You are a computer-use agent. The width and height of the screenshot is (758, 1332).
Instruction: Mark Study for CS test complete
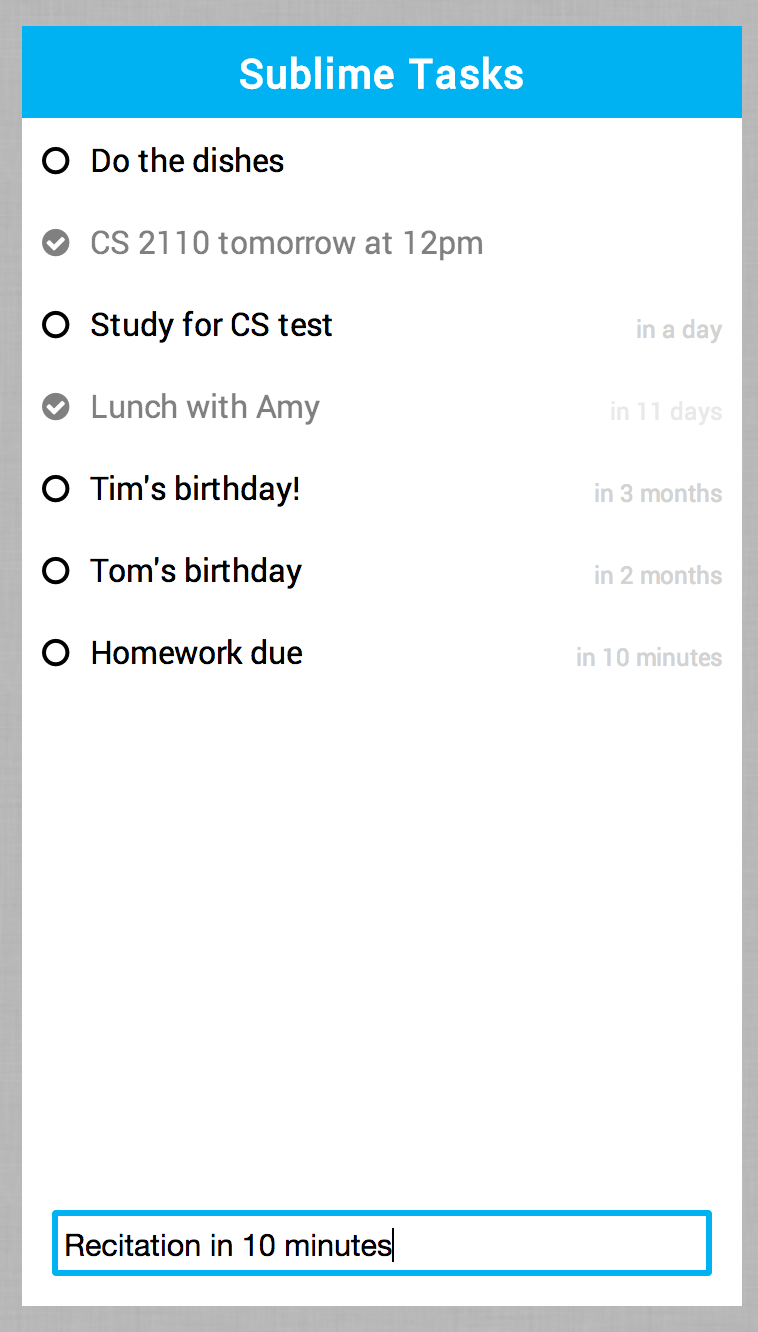coord(56,325)
